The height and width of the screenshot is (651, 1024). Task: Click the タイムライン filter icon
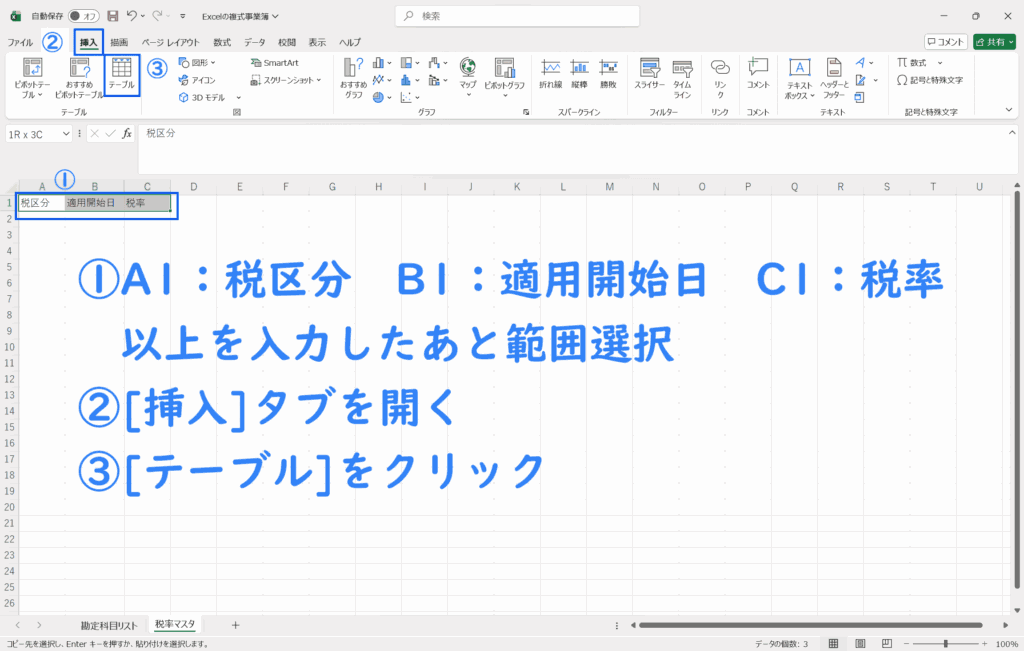pyautogui.click(x=682, y=74)
